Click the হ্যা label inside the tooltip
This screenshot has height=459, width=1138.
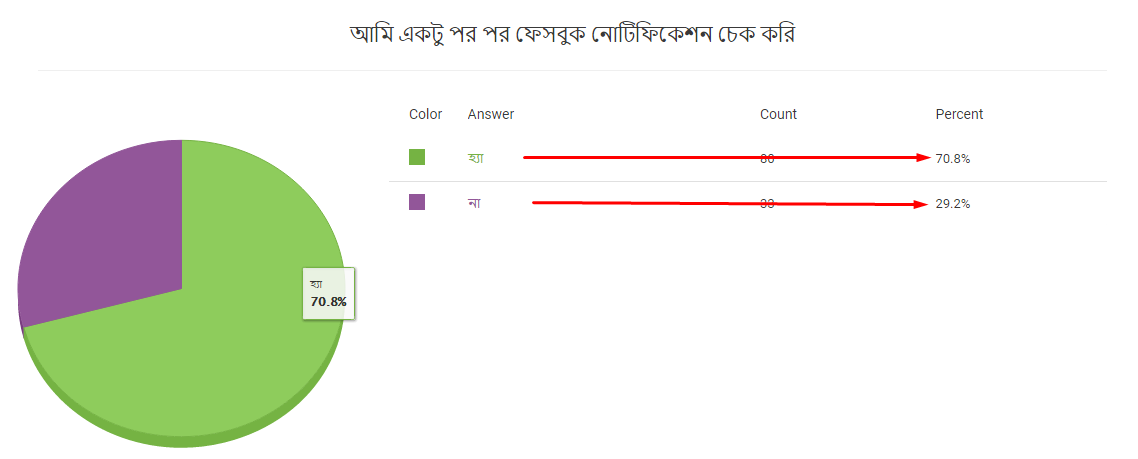[x=316, y=283]
